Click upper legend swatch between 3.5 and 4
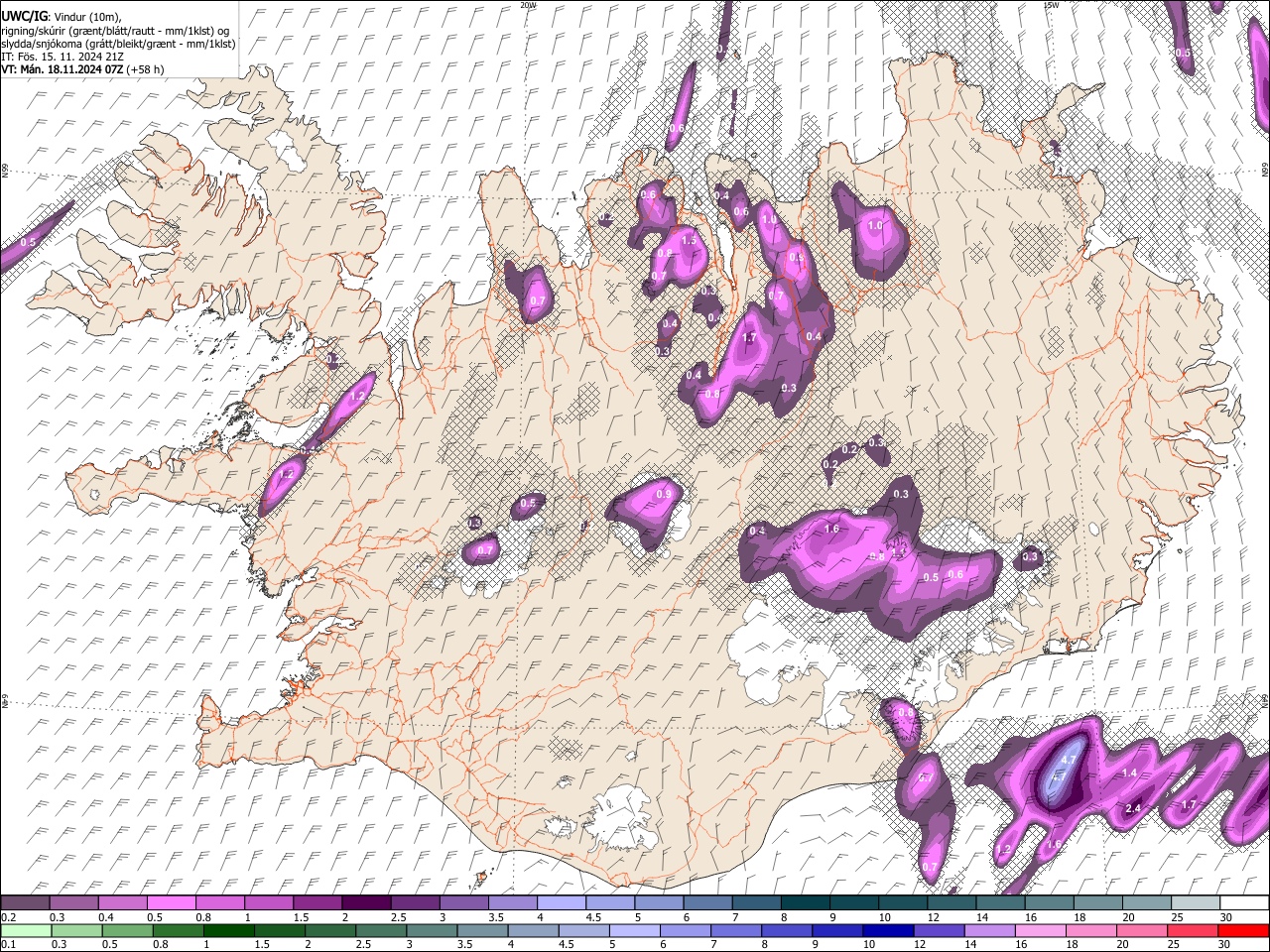Image resolution: width=1270 pixels, height=952 pixels. click(512, 902)
